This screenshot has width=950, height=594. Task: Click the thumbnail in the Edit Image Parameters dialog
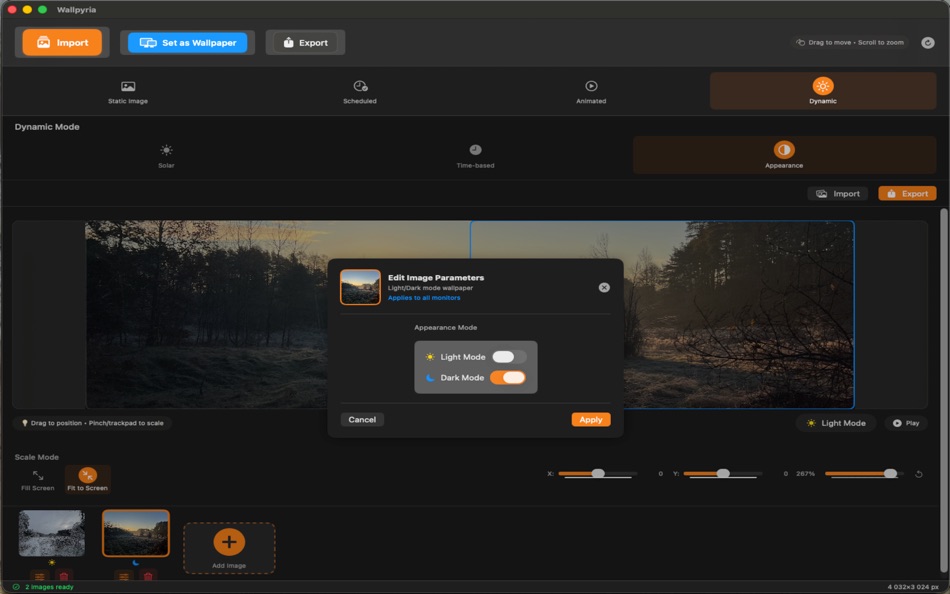pos(360,287)
